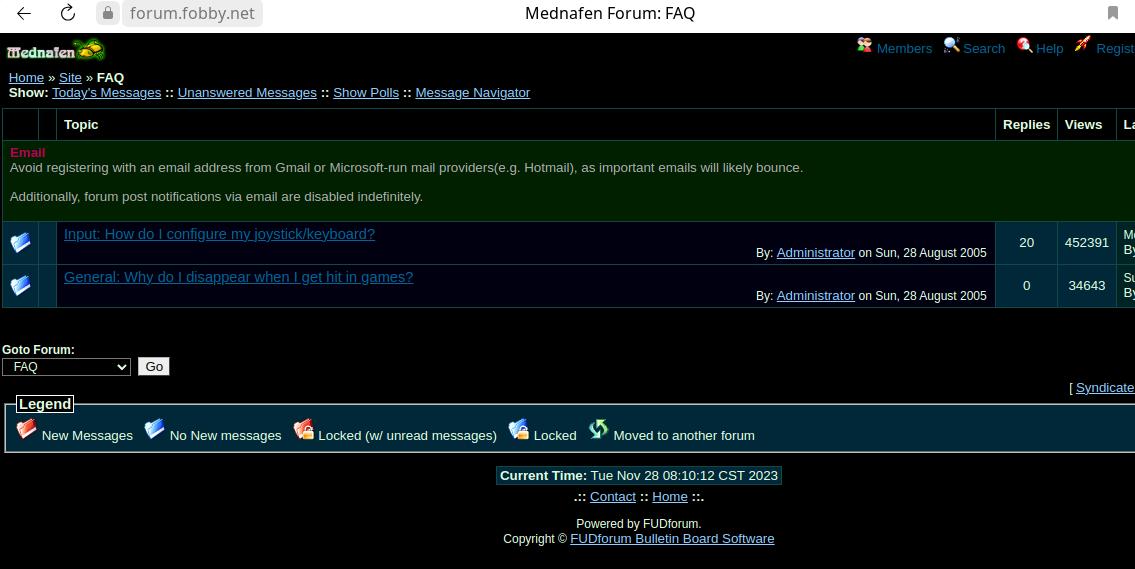Click Locked w/ unread messages legend icon
Screen dimensions: 1135x569
[x=303, y=429]
